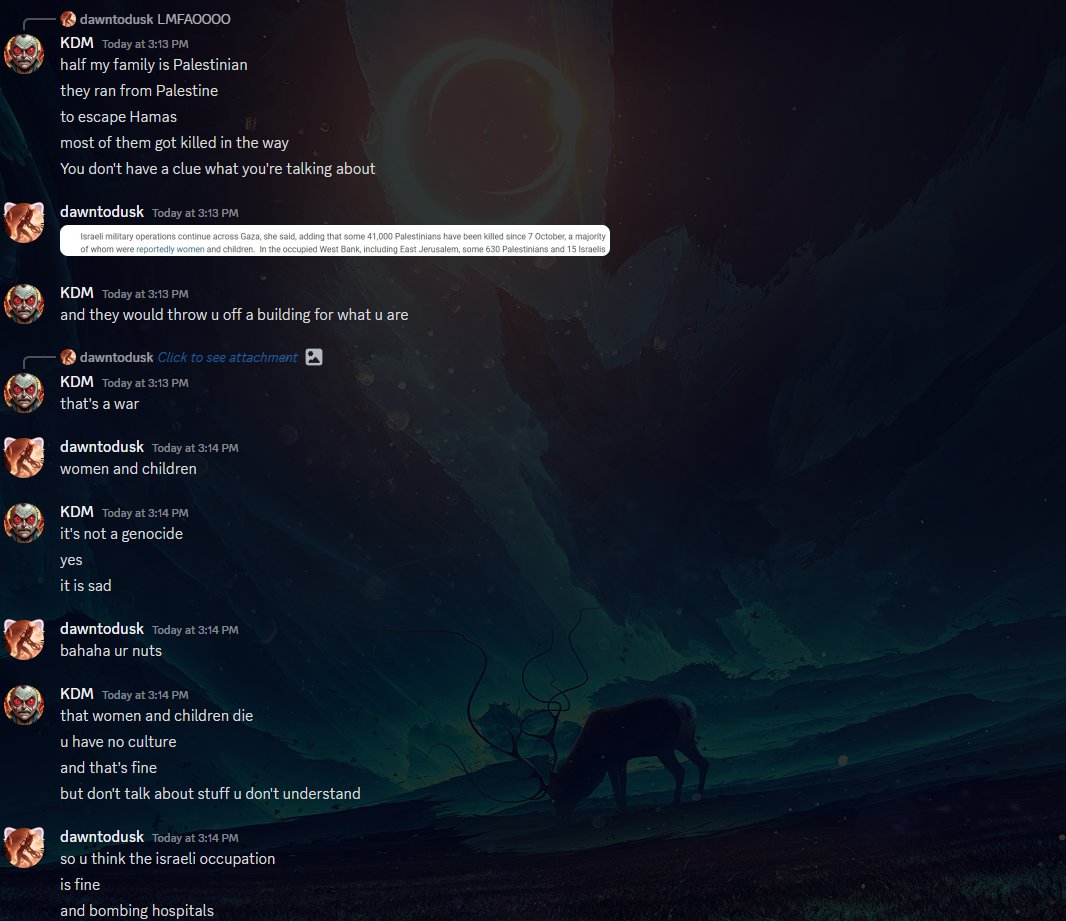Viewport: 1066px width, 921px height.
Task: Select message "so u think the israeli occupation"
Action: [167, 858]
